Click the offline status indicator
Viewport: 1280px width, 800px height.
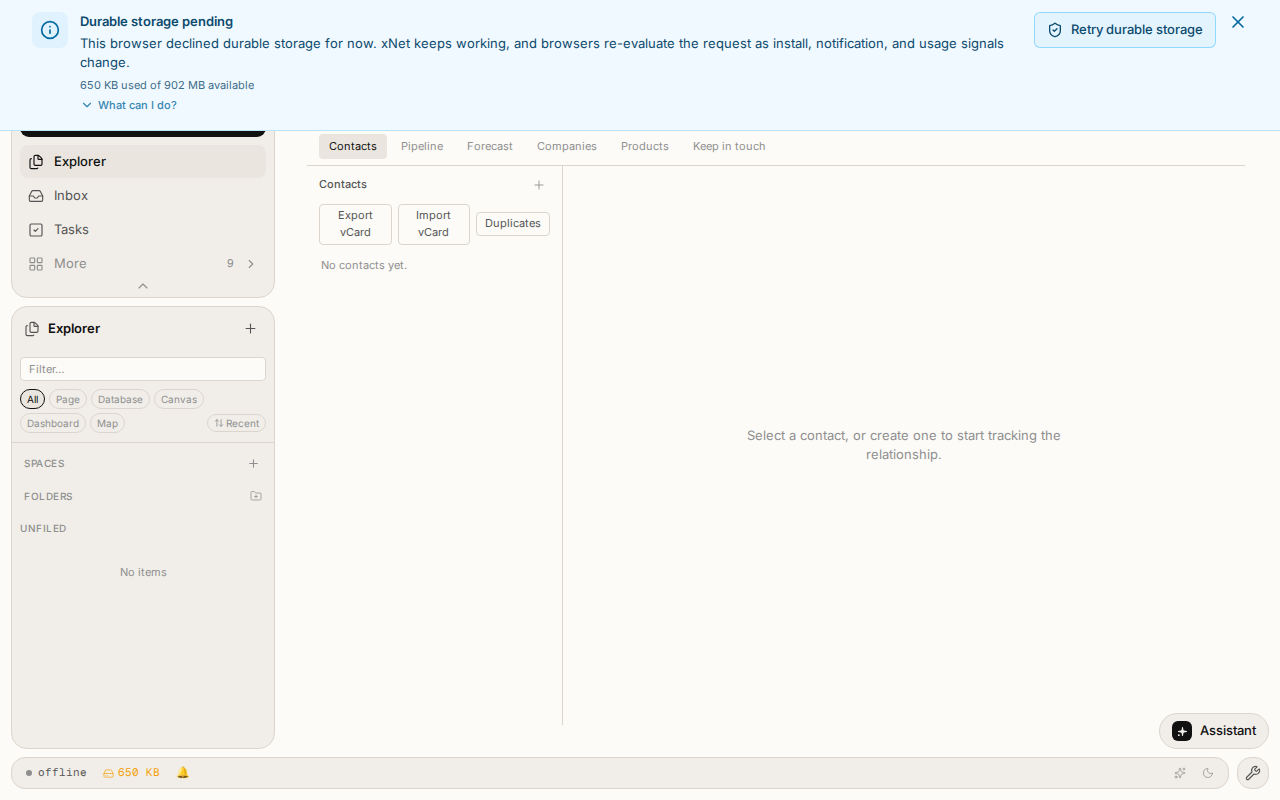point(56,773)
